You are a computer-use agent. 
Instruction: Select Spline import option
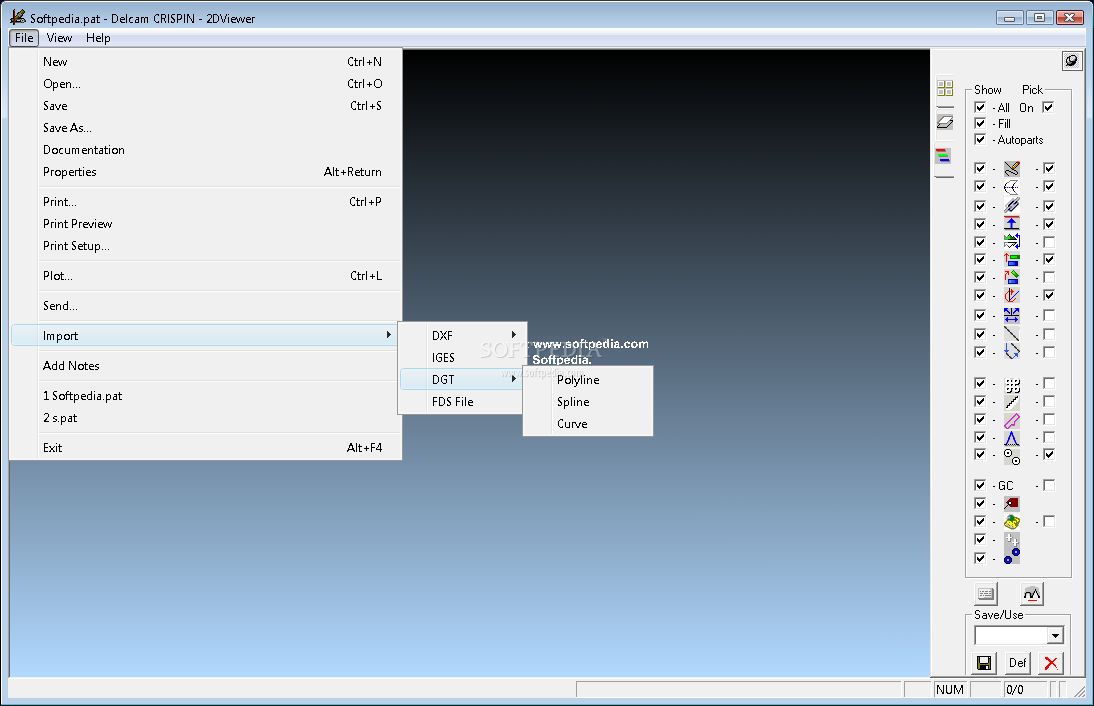(x=588, y=402)
